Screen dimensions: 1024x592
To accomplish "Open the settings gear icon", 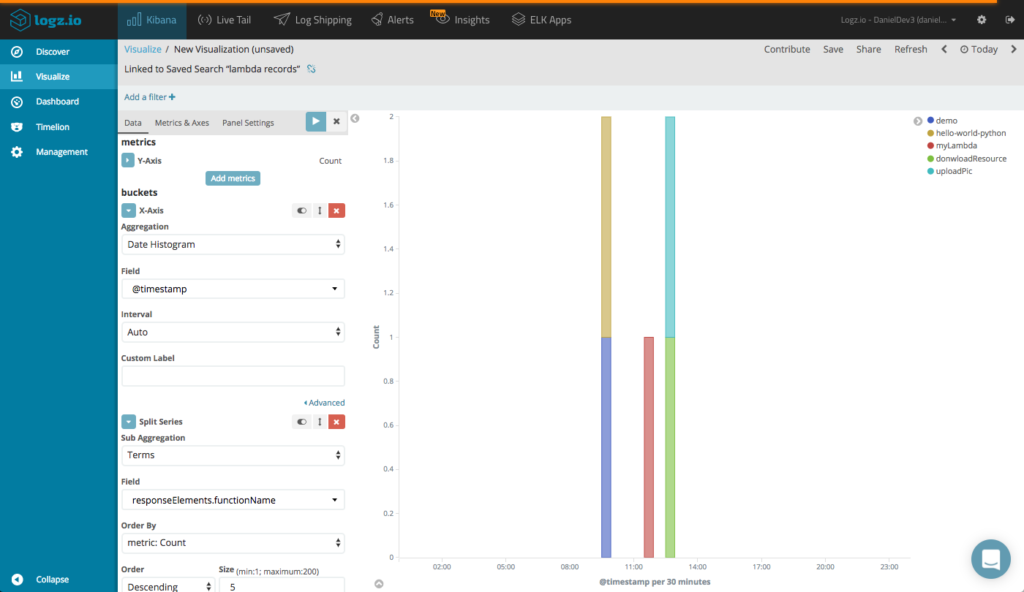I will point(981,20).
